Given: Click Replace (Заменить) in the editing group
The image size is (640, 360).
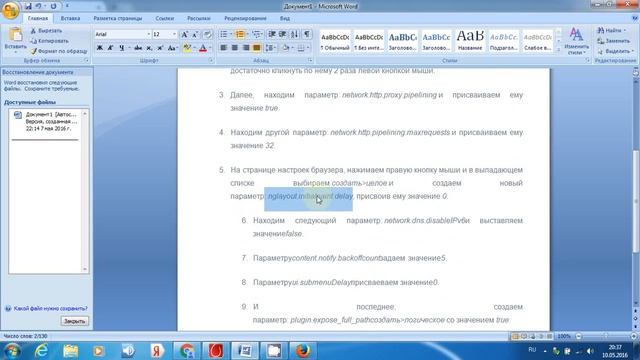Looking at the screenshot, I should click(613, 41).
